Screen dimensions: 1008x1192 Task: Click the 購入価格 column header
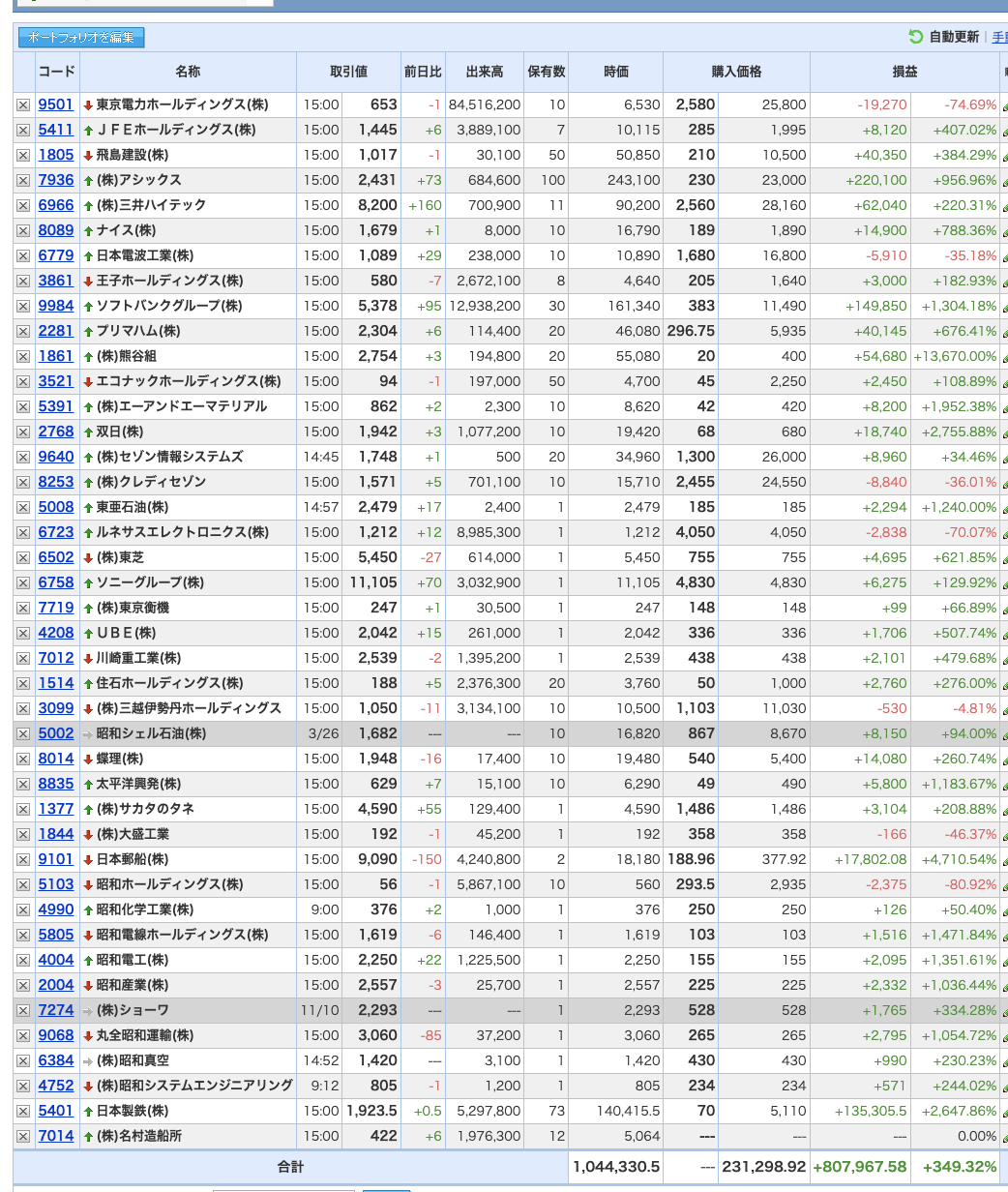(x=736, y=72)
